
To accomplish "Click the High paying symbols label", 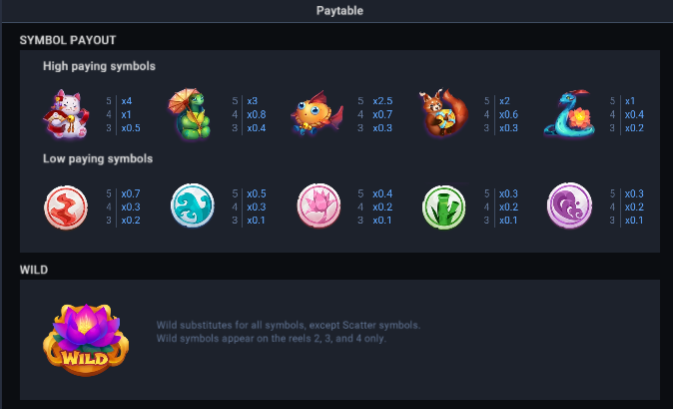I will point(99,66).
